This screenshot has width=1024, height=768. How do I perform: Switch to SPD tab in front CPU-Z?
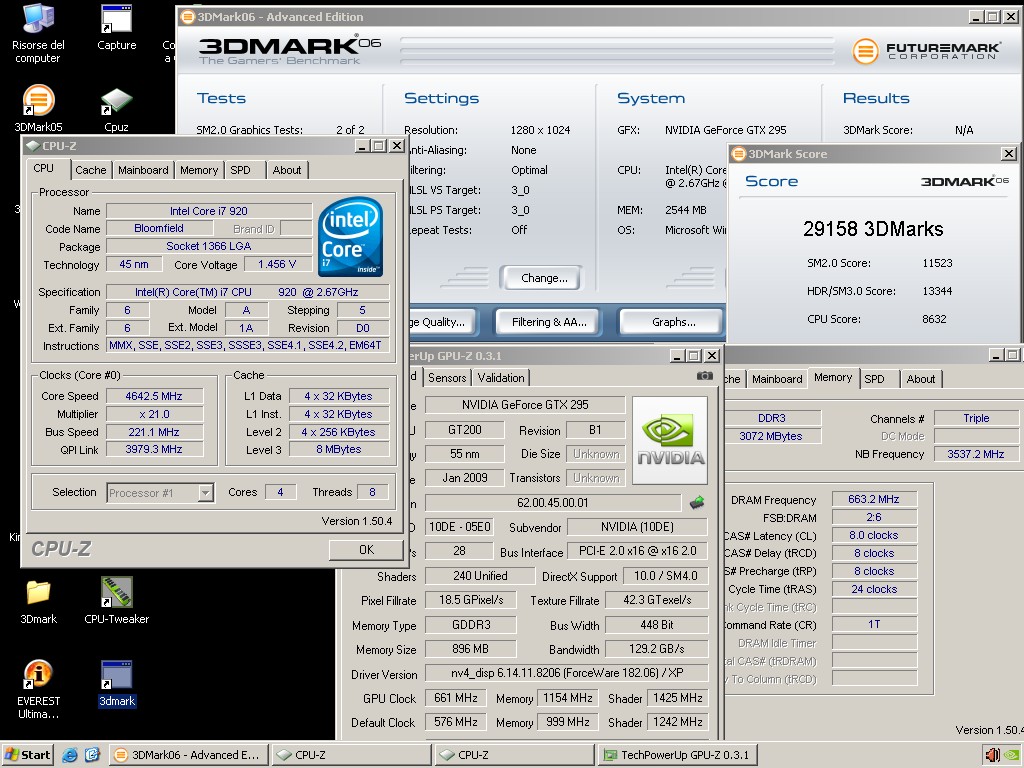pyautogui.click(x=240, y=170)
